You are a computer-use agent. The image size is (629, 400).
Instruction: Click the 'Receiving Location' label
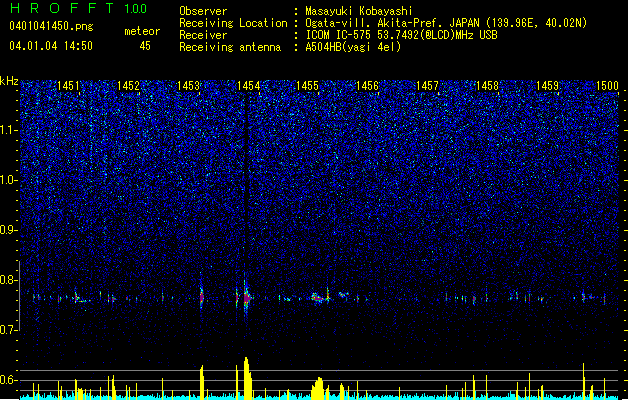coord(233,23)
